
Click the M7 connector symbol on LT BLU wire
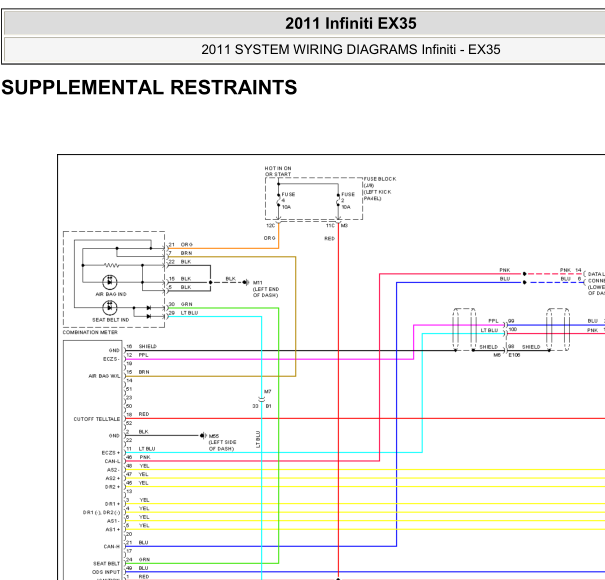click(262, 399)
